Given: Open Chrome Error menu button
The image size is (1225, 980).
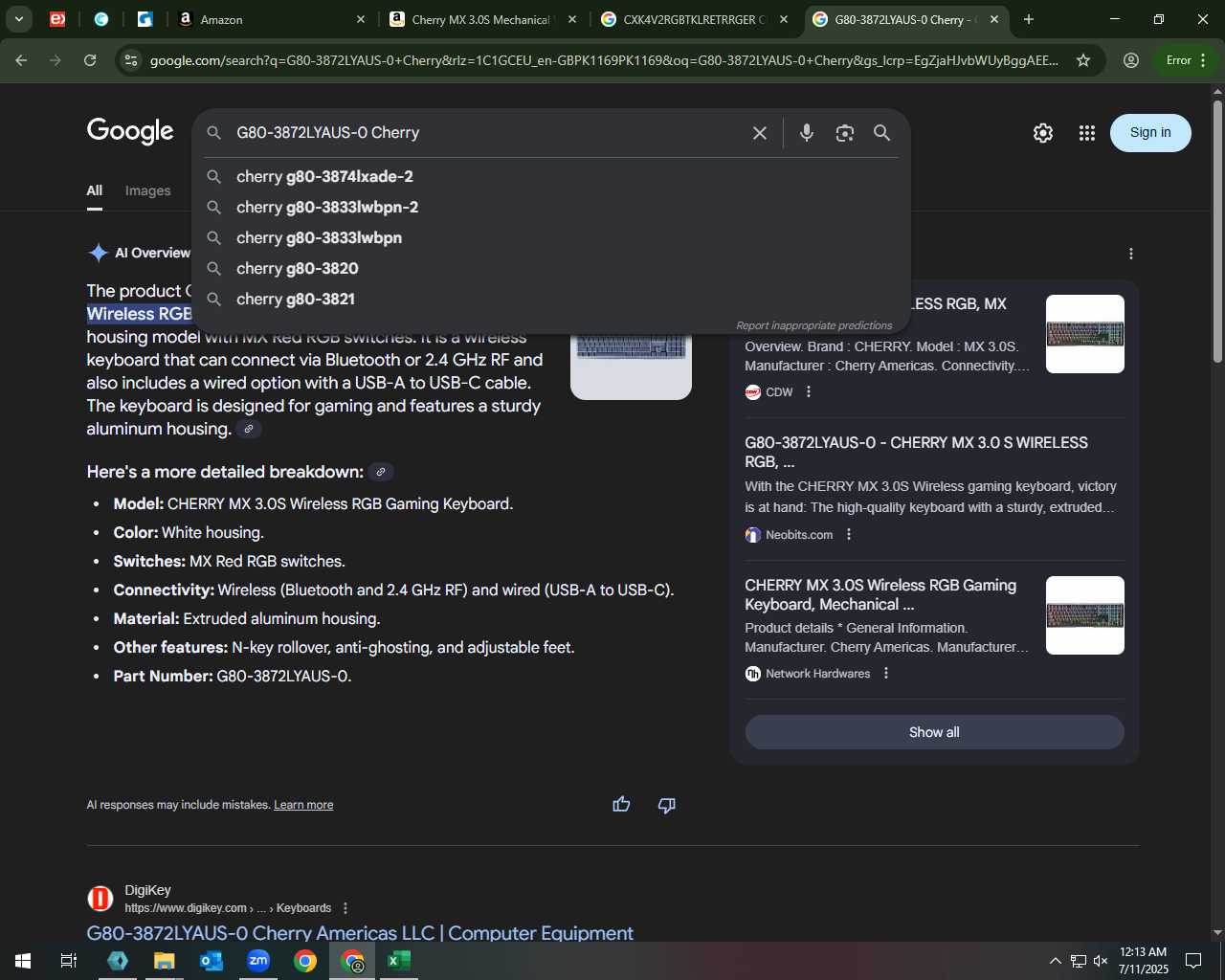Looking at the screenshot, I should (x=1187, y=60).
